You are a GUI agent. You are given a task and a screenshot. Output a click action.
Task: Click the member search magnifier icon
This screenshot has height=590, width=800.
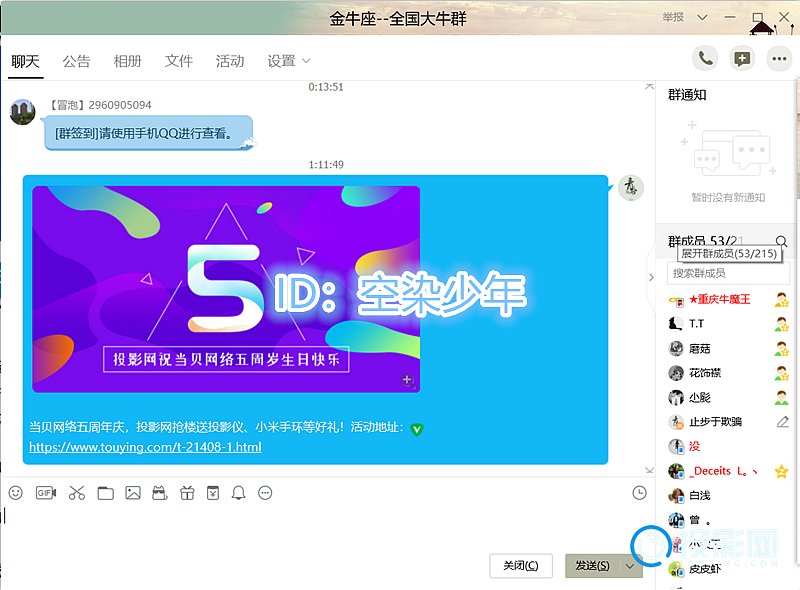(781, 241)
